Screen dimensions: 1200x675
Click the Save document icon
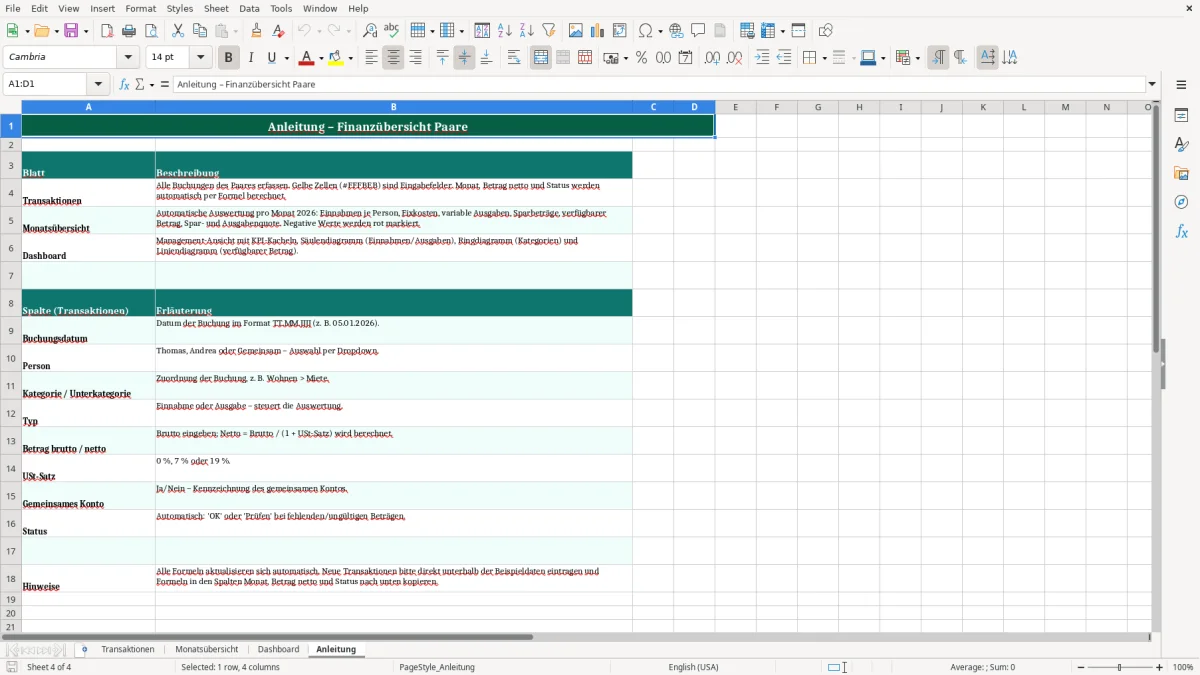[71, 31]
